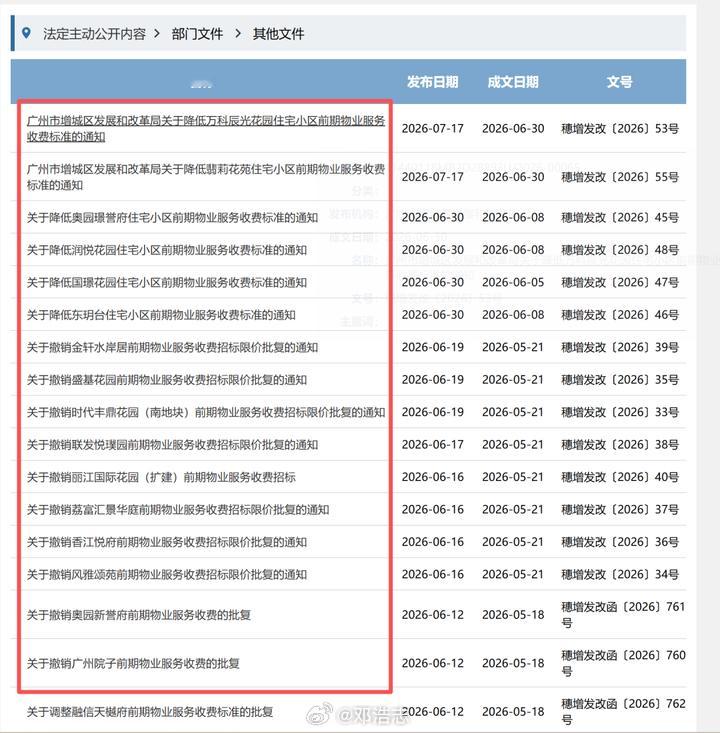The height and width of the screenshot is (733, 720).
Task: Open notice about 翡莉花苑 fee reduction
Action: click(206, 177)
